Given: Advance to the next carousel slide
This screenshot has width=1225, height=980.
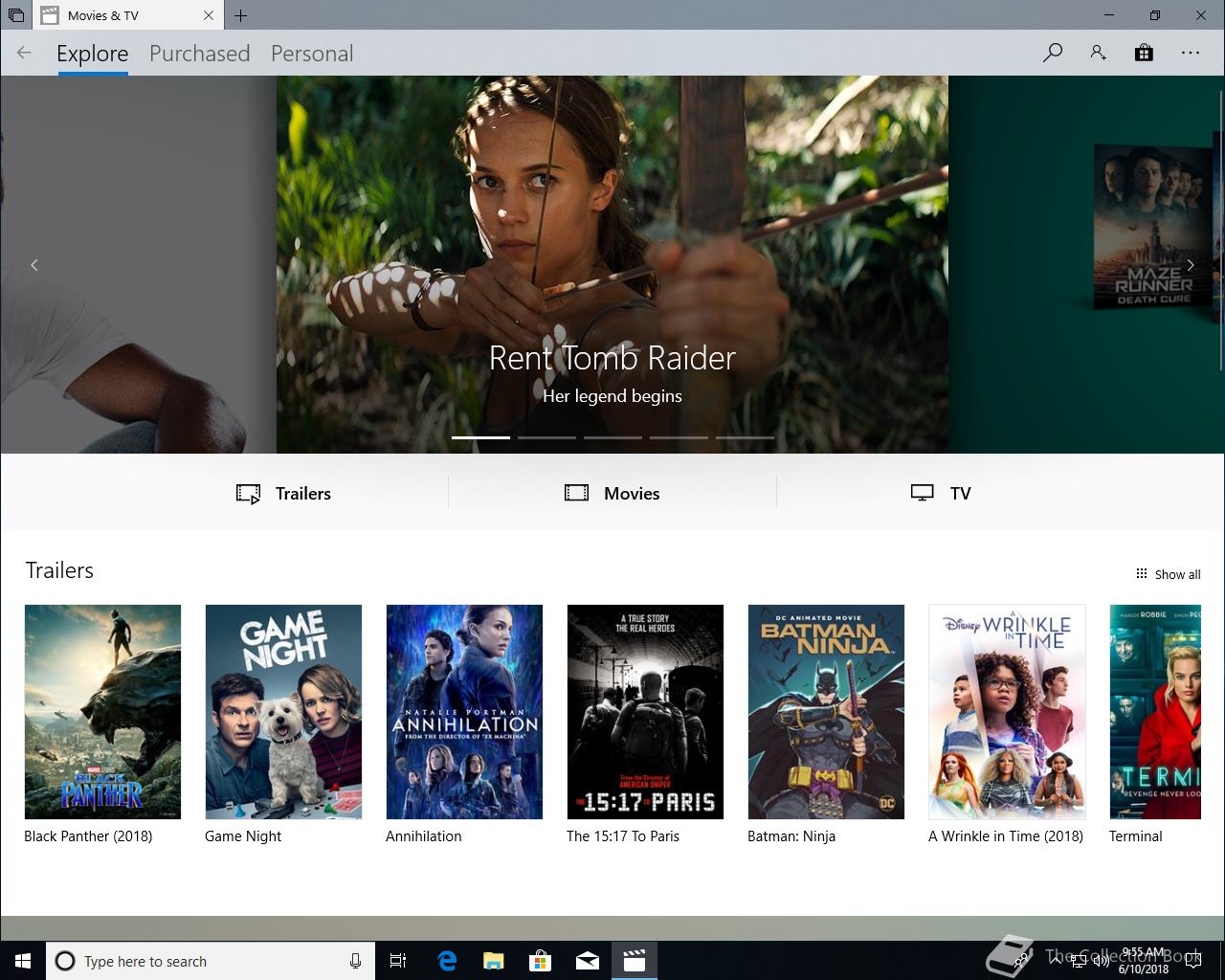Looking at the screenshot, I should pyautogui.click(x=1191, y=265).
